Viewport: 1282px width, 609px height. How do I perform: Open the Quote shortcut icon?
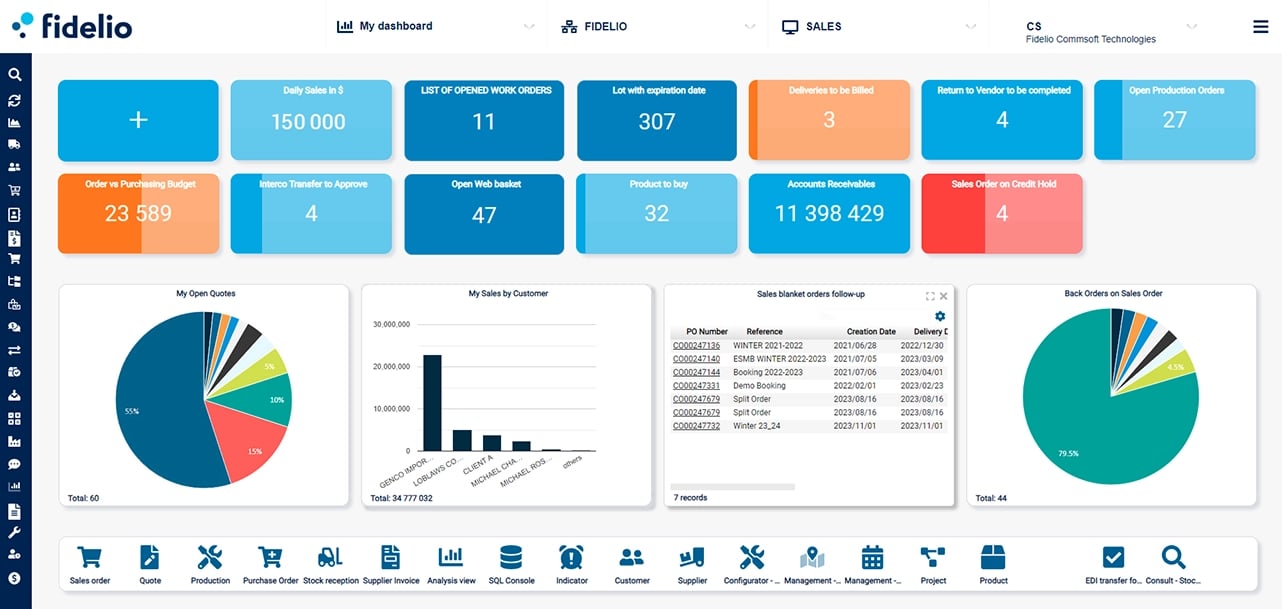150,557
